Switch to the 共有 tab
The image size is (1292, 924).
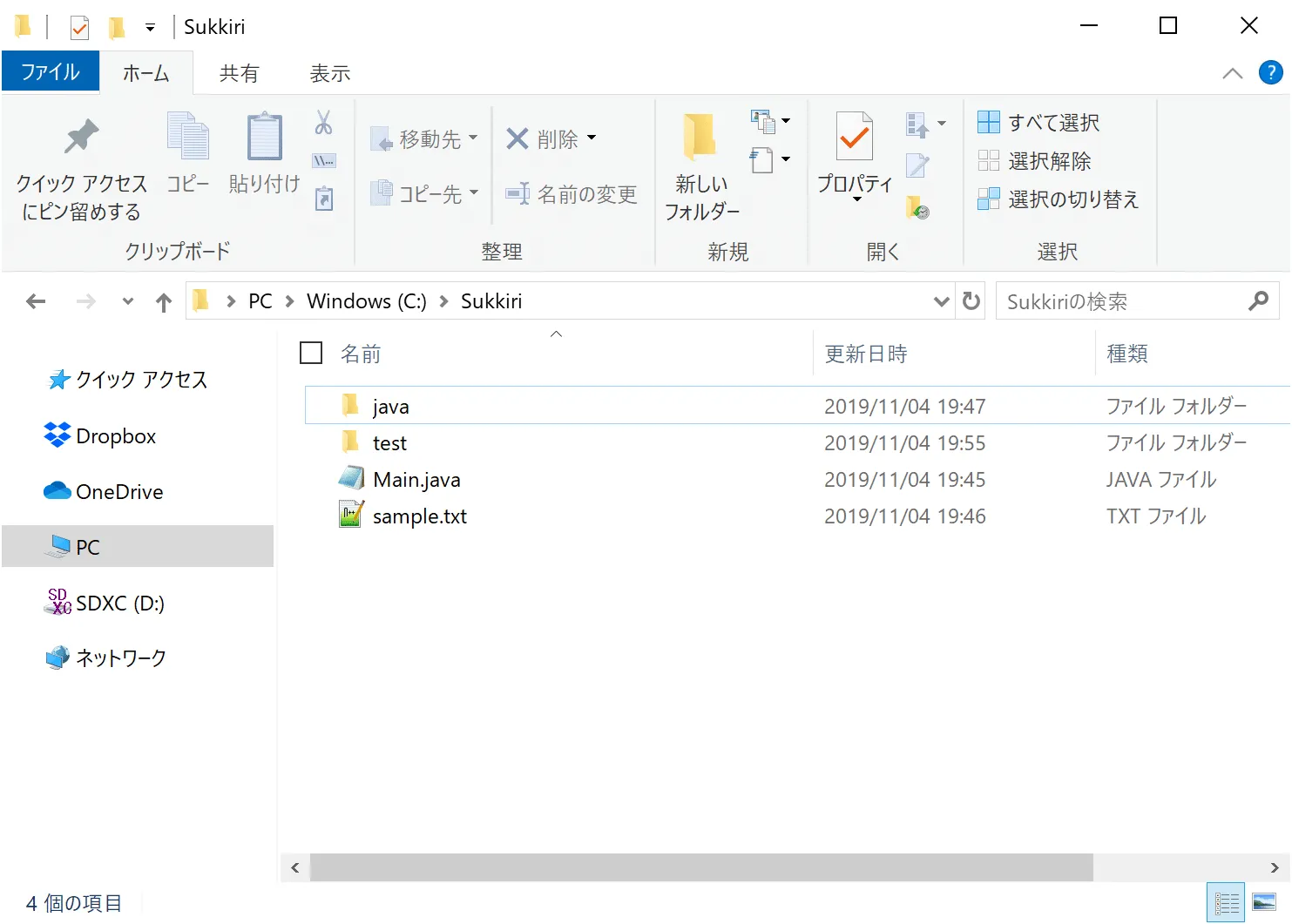tap(239, 73)
